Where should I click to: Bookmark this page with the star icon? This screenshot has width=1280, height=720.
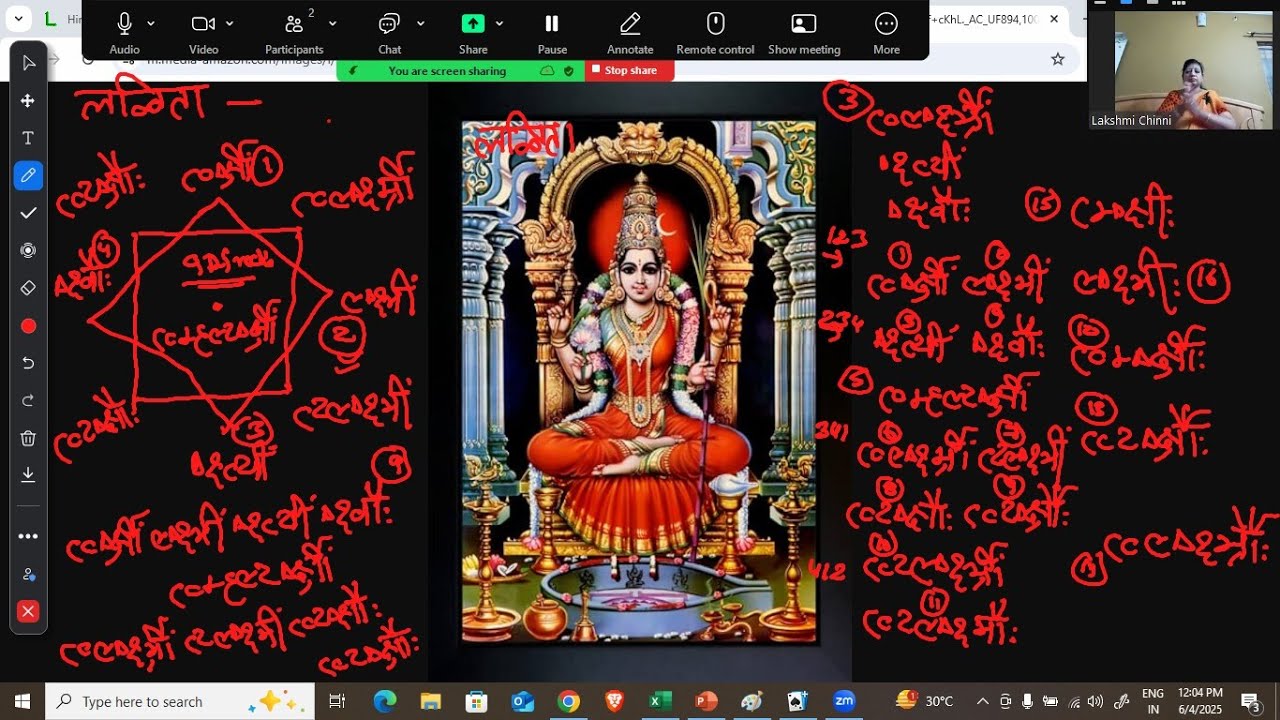[x=1058, y=59]
